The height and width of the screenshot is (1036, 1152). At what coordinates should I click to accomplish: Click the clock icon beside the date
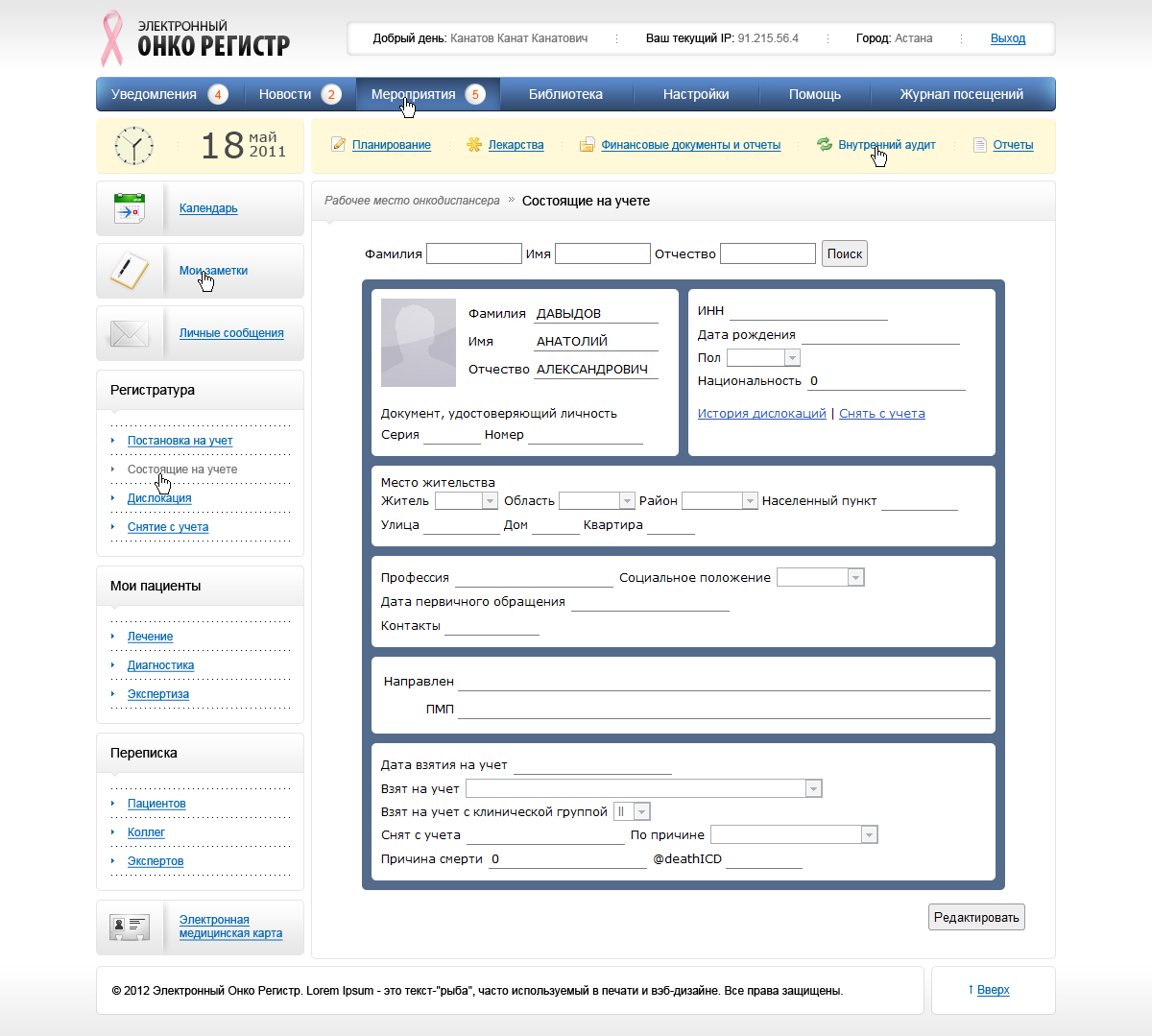[134, 146]
